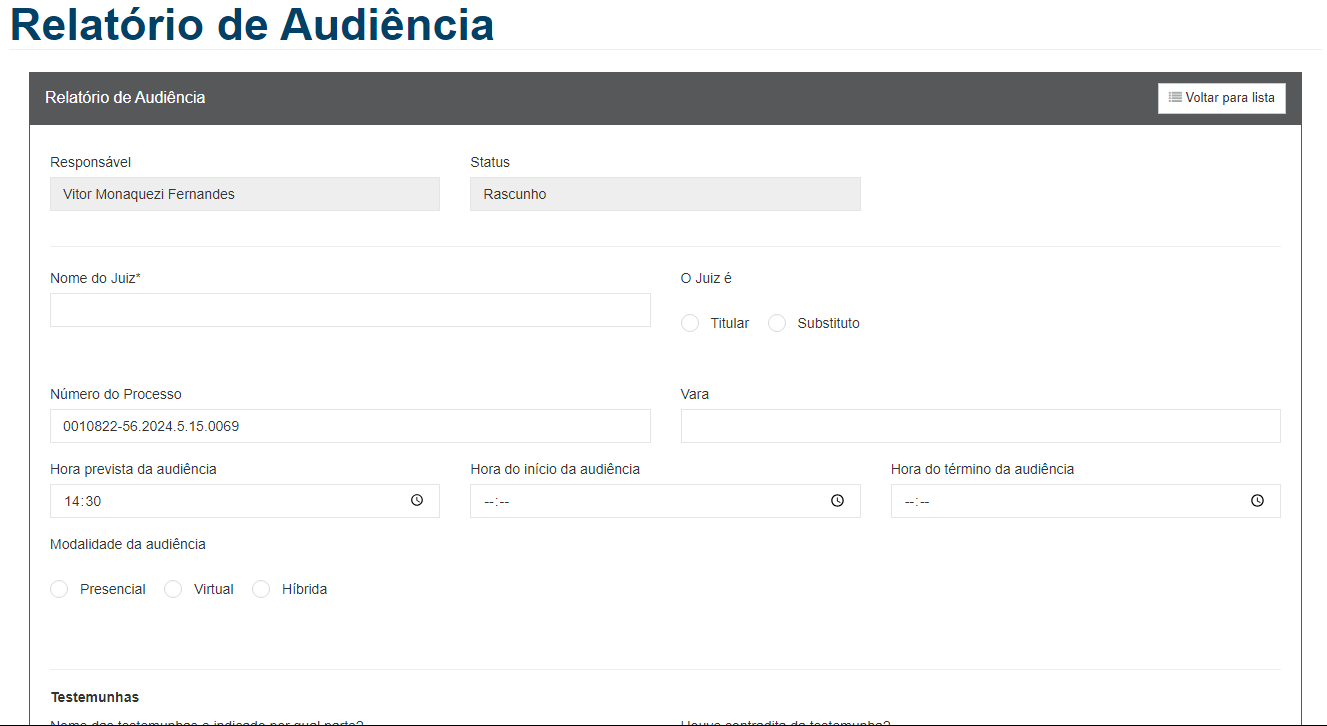This screenshot has height=726, width=1327.
Task: Select Presencial audience modality
Action: 60,589
